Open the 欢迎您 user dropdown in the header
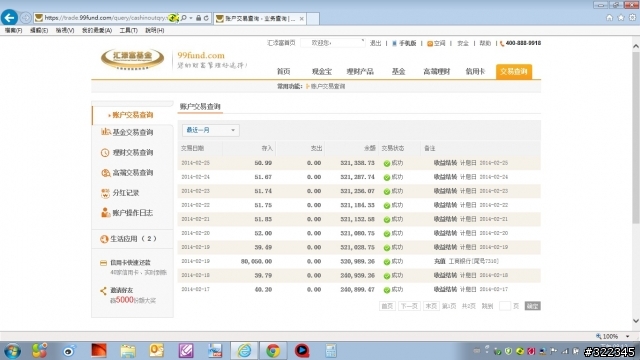The height and width of the screenshot is (360, 640). tap(332, 43)
